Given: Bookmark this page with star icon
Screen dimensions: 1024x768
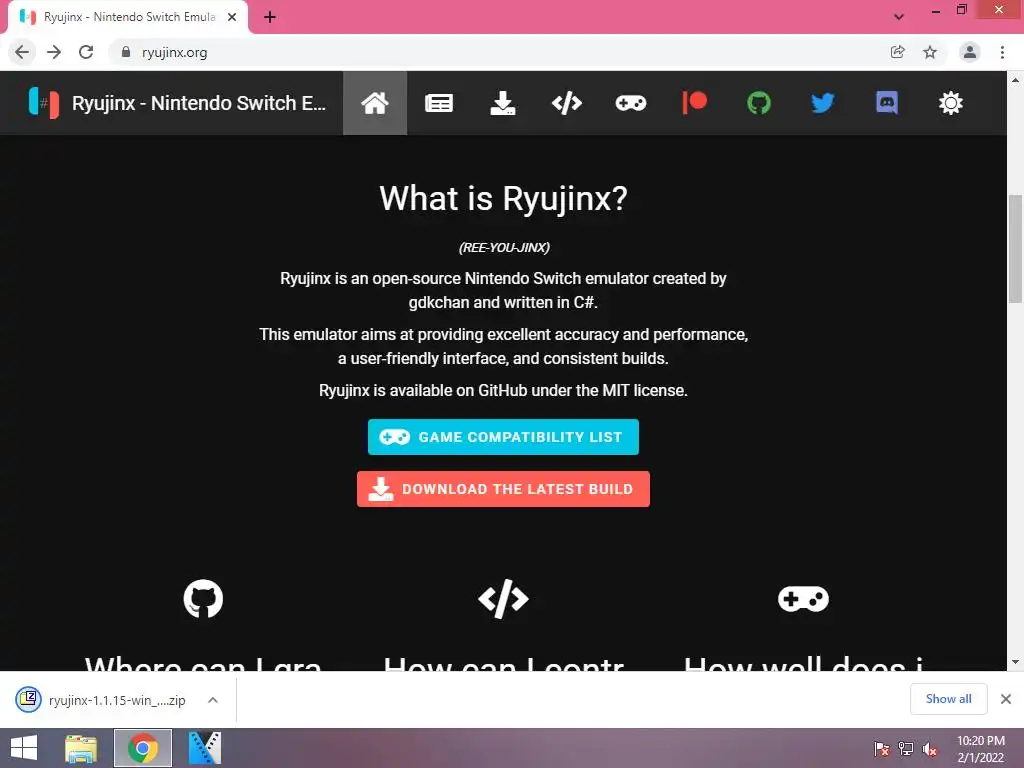Looking at the screenshot, I should [x=930, y=52].
